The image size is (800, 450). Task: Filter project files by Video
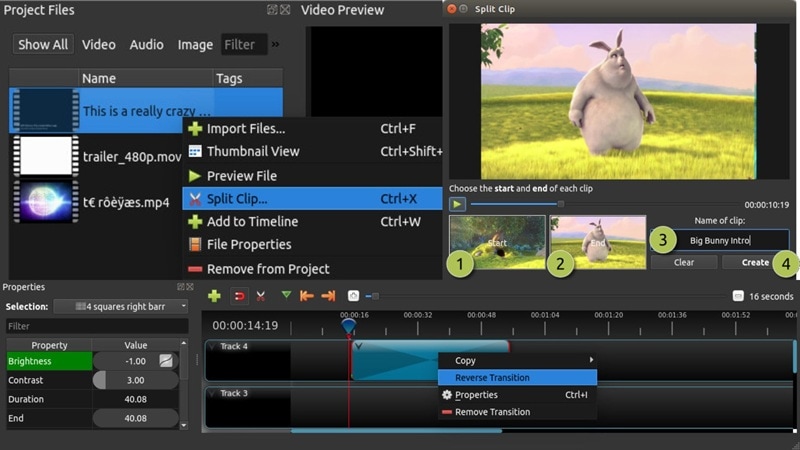coord(98,44)
